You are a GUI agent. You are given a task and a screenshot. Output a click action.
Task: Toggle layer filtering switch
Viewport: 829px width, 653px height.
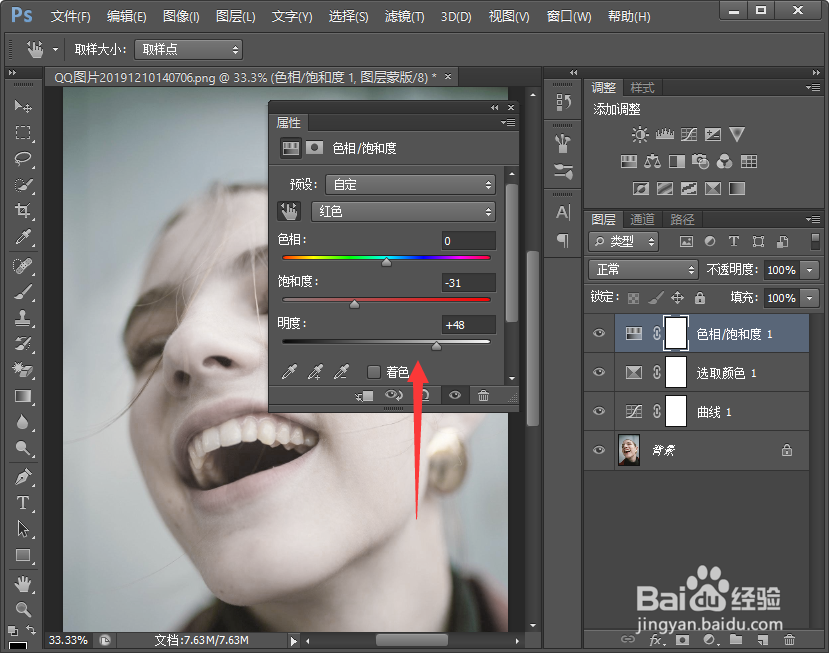click(815, 242)
